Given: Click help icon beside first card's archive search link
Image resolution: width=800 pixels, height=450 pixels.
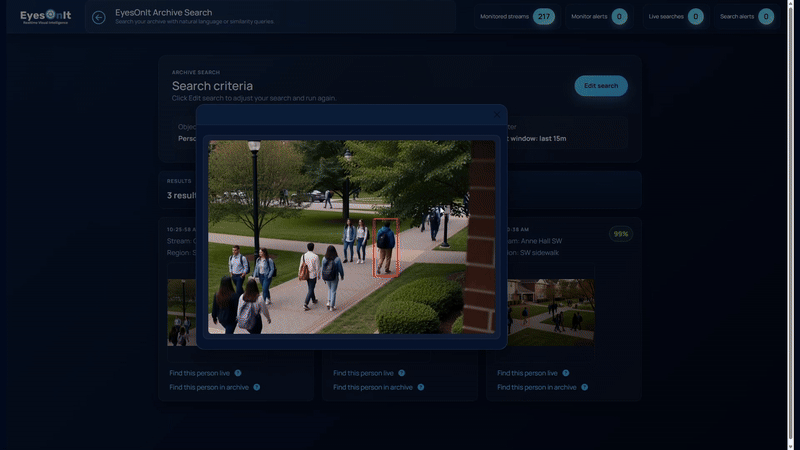Looking at the screenshot, I should [x=257, y=387].
